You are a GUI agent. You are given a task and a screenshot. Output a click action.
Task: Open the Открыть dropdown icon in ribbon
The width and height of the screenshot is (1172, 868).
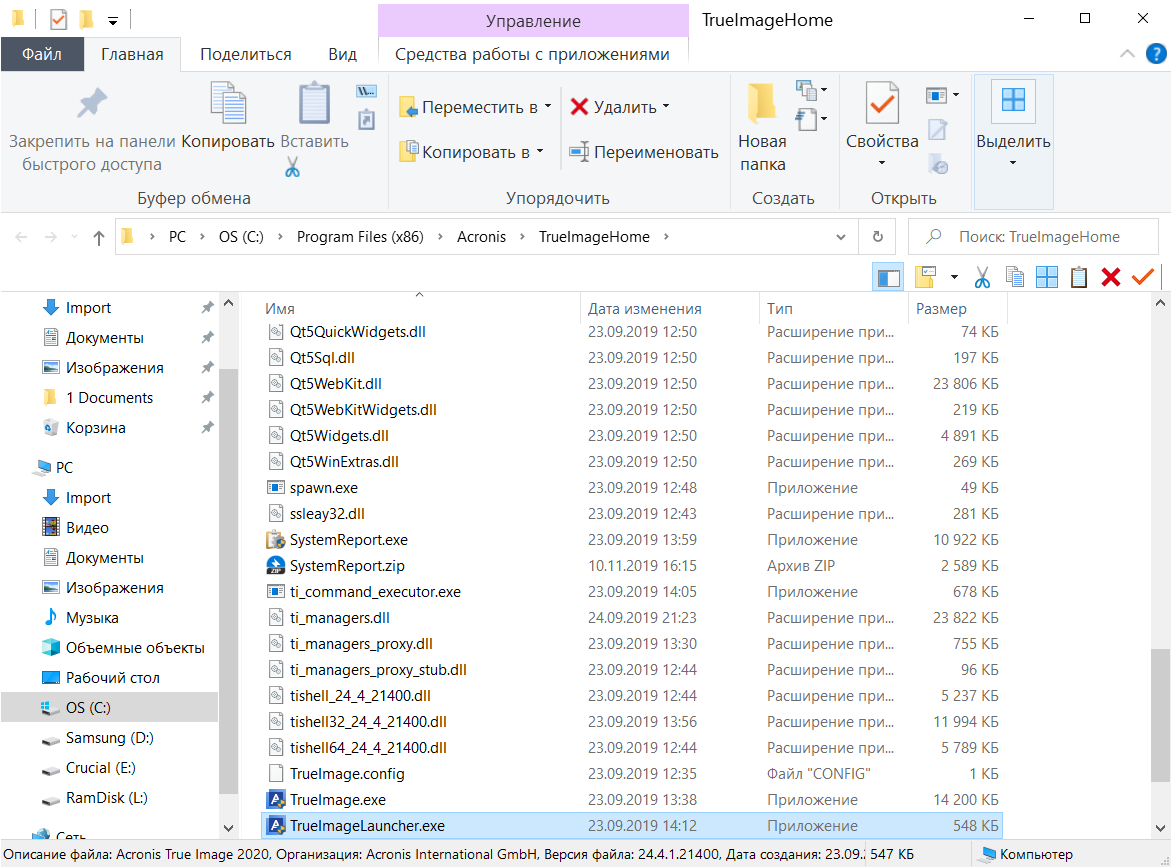point(942,95)
